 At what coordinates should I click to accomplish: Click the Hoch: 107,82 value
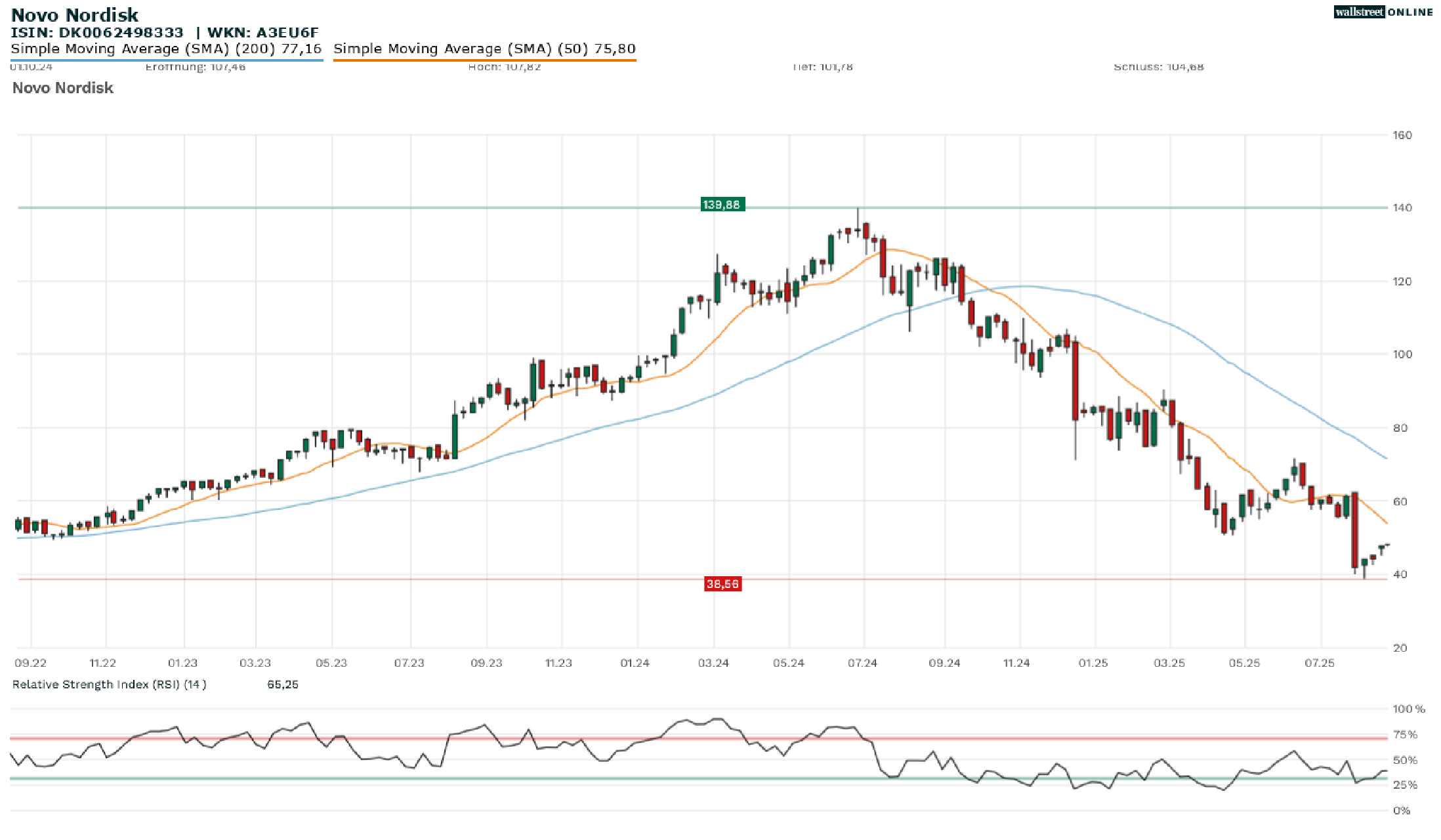coord(505,67)
